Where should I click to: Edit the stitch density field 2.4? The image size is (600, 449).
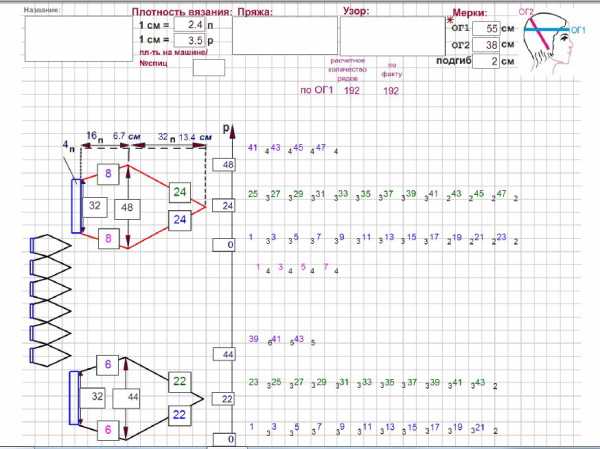click(189, 24)
